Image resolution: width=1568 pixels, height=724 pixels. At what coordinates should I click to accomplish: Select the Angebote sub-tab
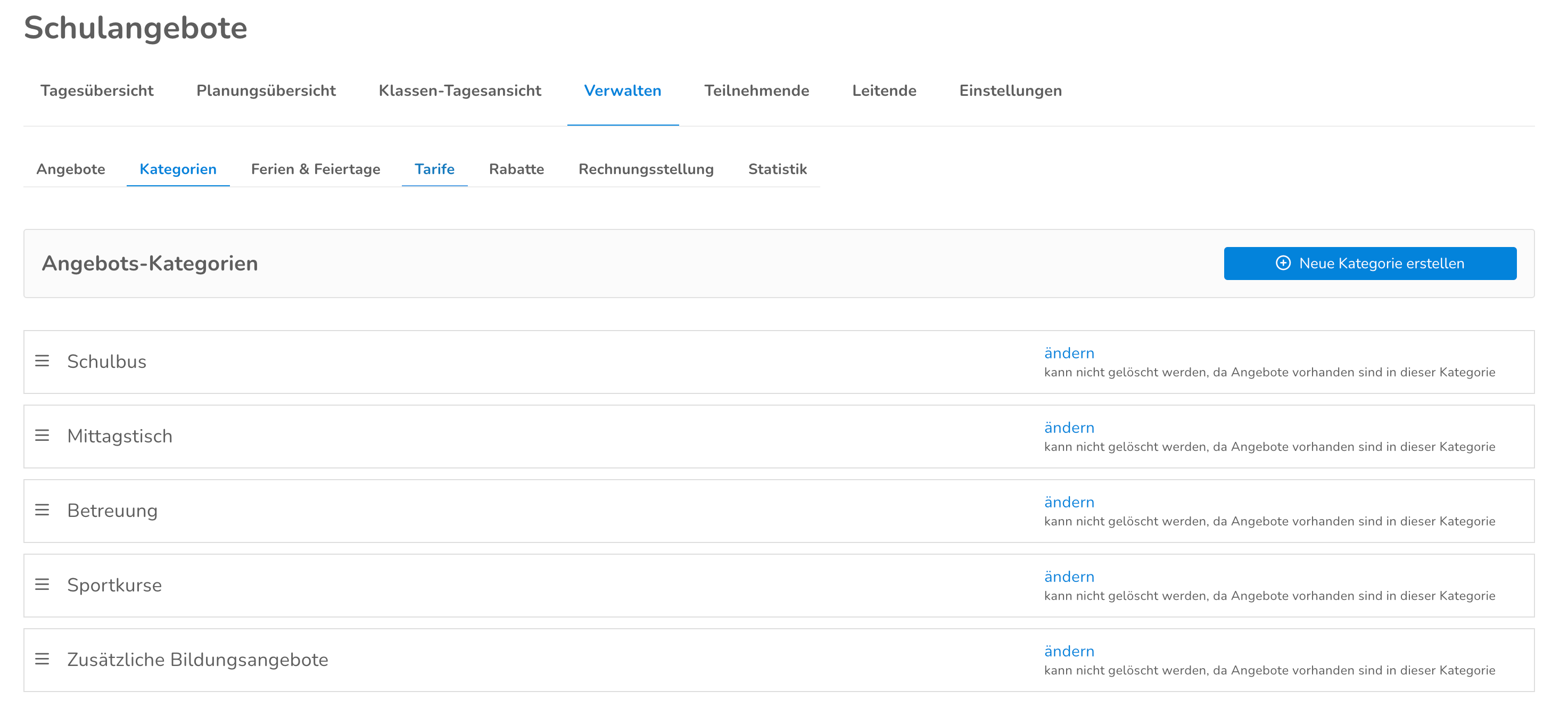71,169
